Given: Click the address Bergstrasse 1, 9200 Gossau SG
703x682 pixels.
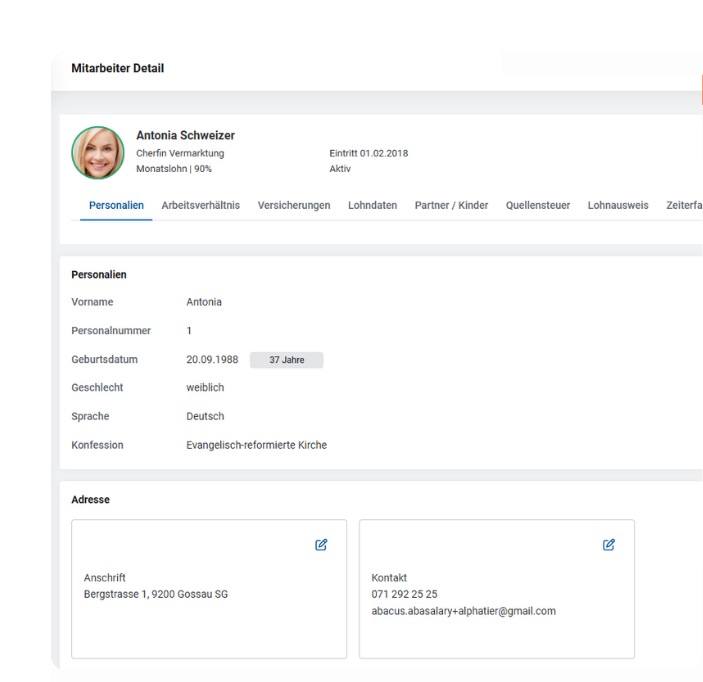Looking at the screenshot, I should click(x=156, y=594).
